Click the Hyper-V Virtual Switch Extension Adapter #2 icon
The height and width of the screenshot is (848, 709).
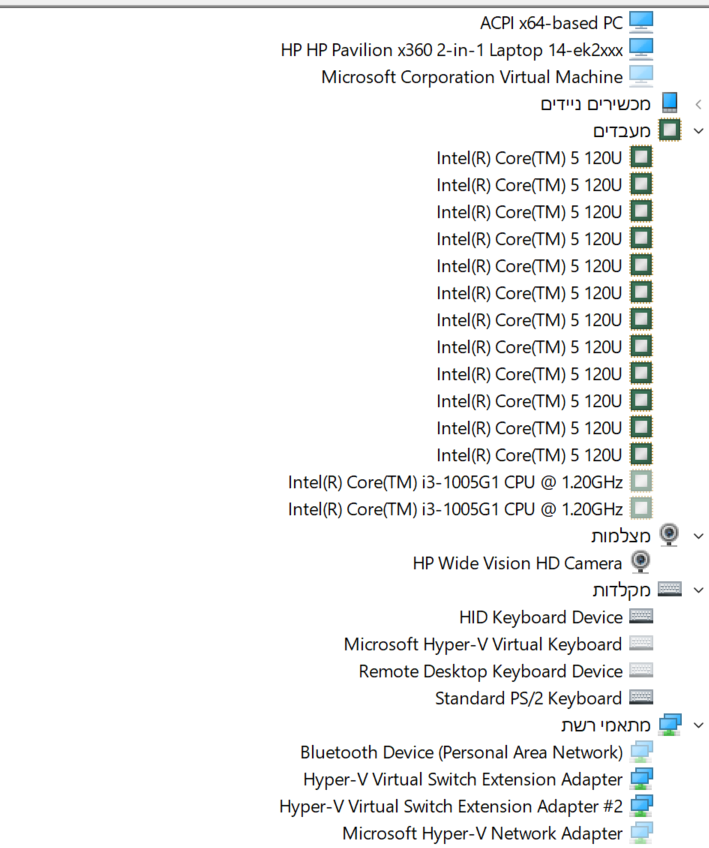pos(641,806)
